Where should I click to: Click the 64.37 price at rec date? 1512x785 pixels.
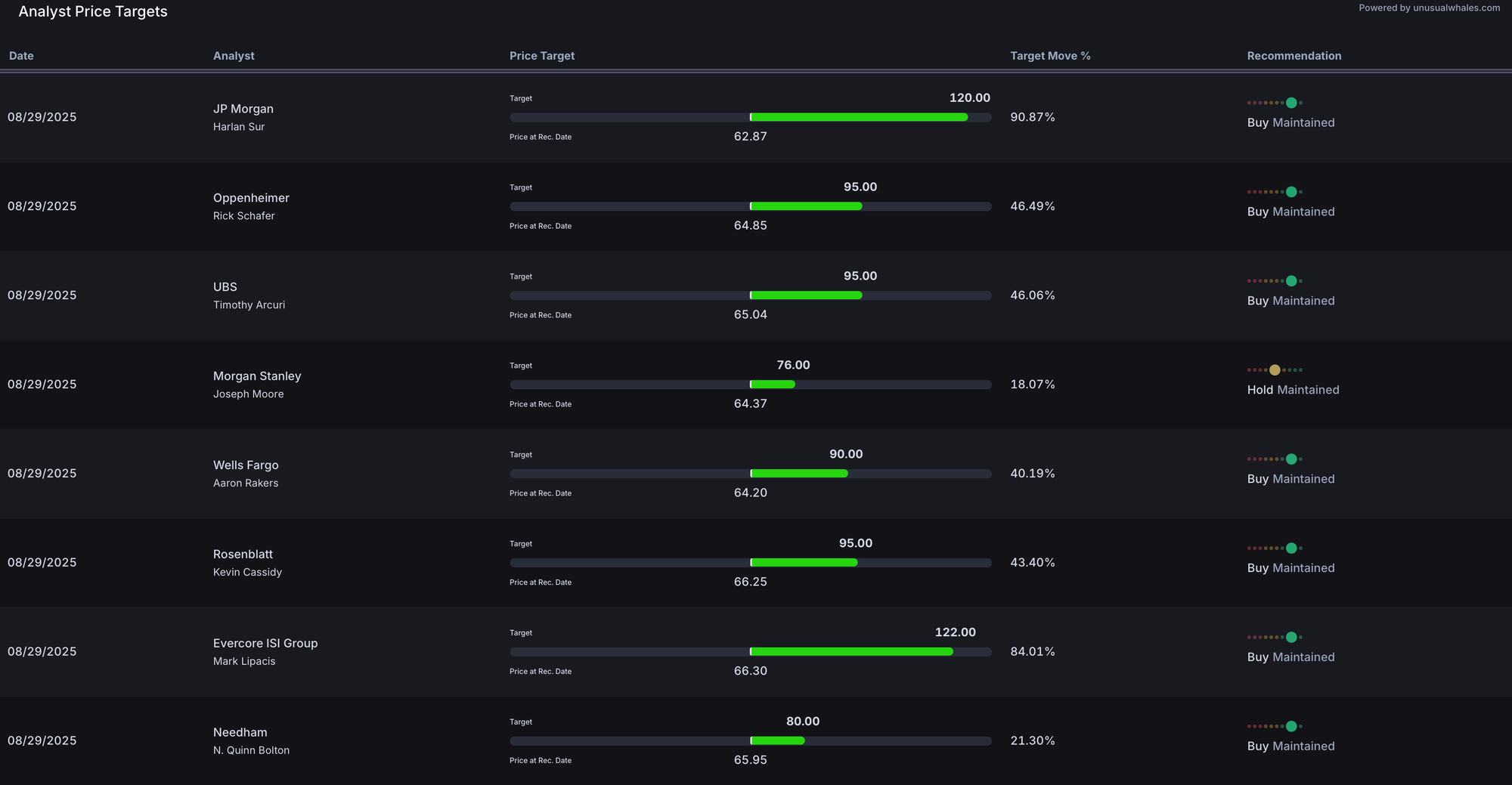click(751, 404)
